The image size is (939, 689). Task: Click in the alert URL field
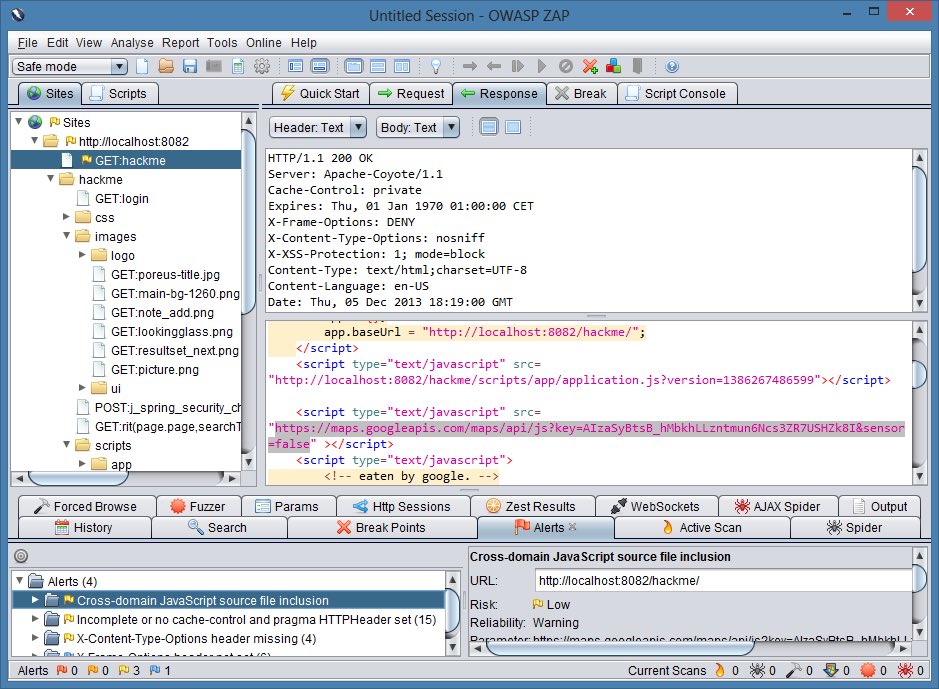click(723, 580)
